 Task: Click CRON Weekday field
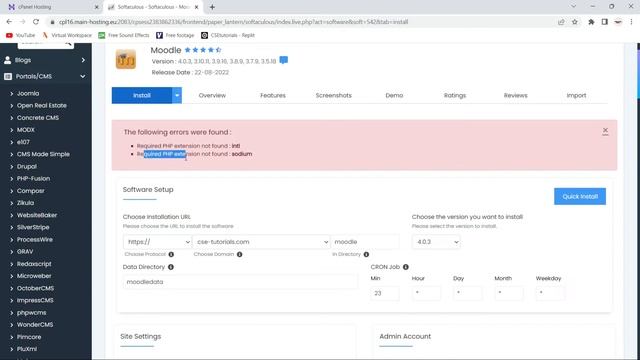point(550,293)
